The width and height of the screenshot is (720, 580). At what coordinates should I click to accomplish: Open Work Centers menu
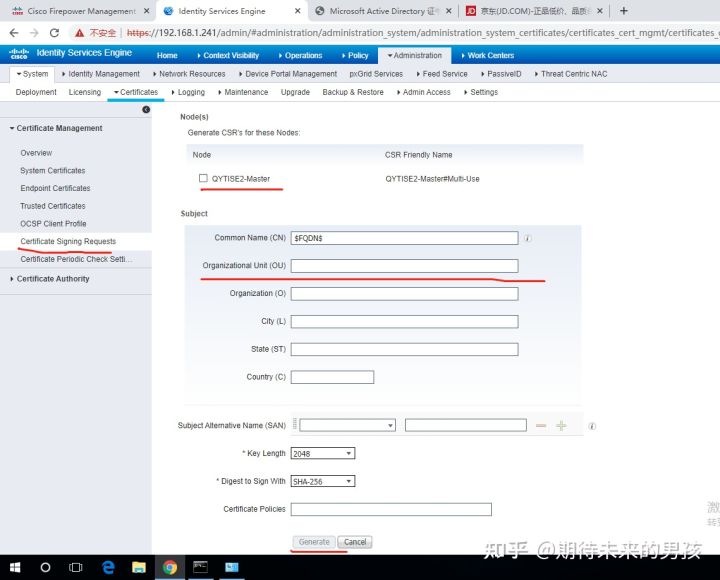[488, 55]
